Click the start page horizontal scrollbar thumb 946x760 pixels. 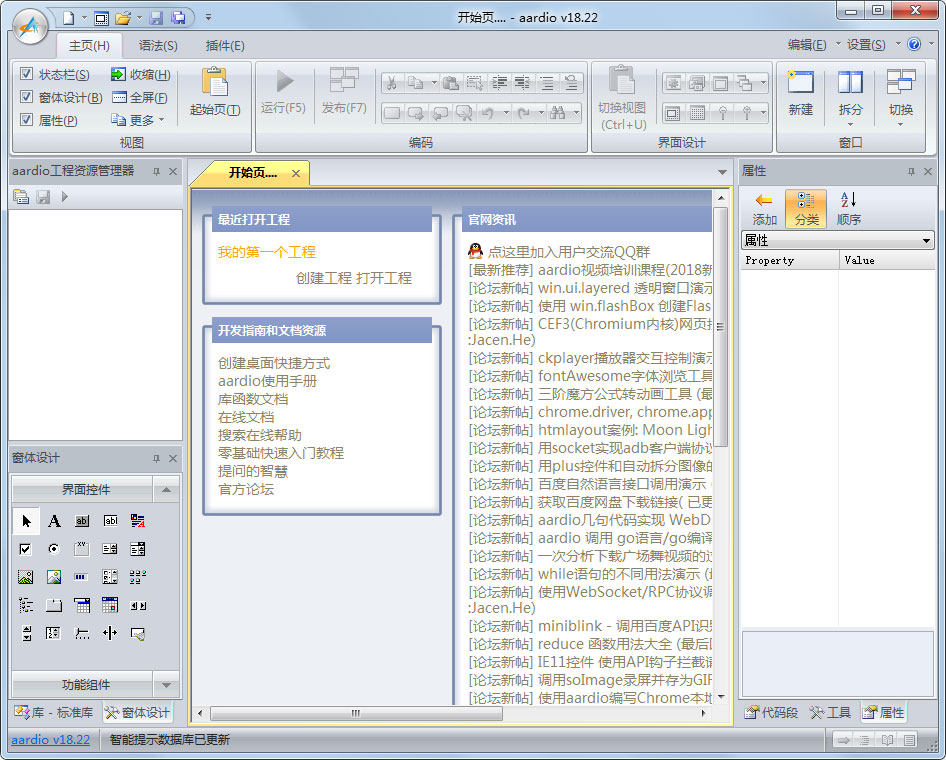click(x=356, y=713)
